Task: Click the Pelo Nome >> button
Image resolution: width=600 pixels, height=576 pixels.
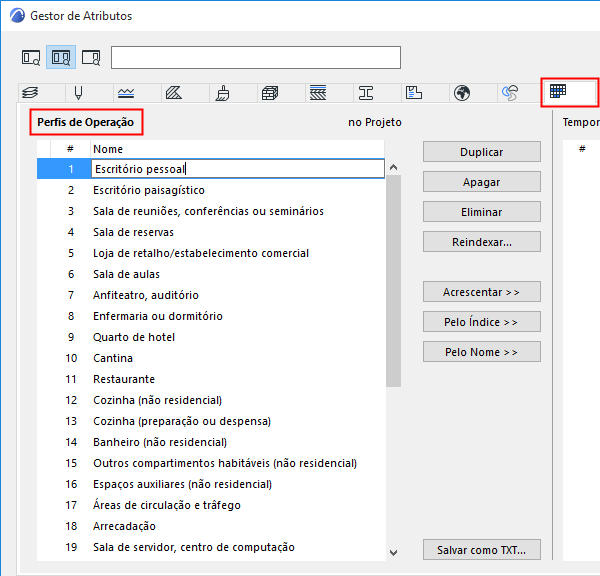Action: pos(482,352)
